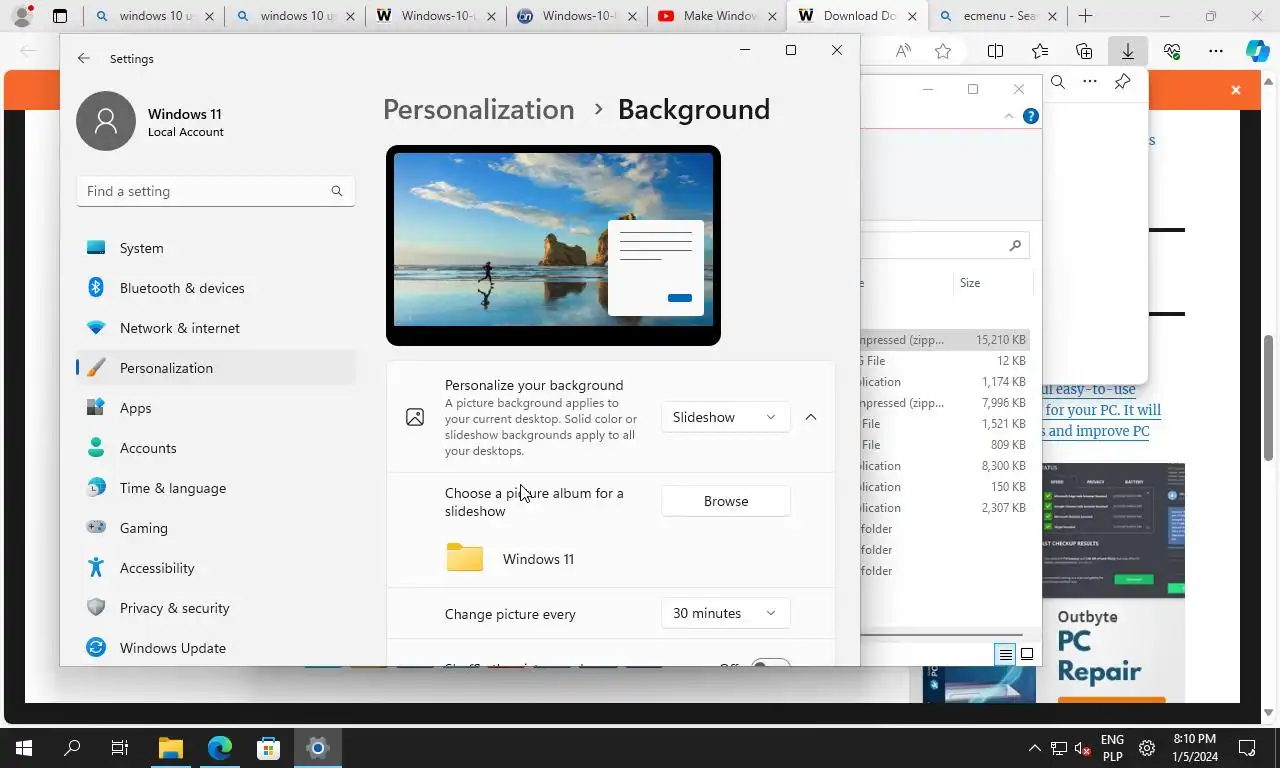Show hidden system tray icons
This screenshot has height=768, width=1280.
point(1034,748)
